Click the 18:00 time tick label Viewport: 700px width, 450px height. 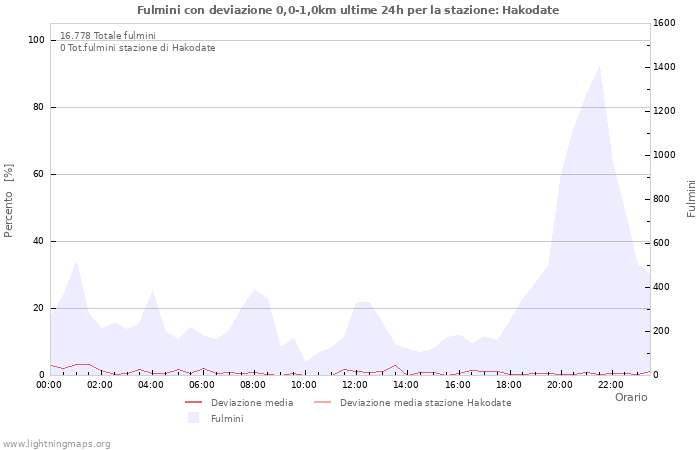508,384
